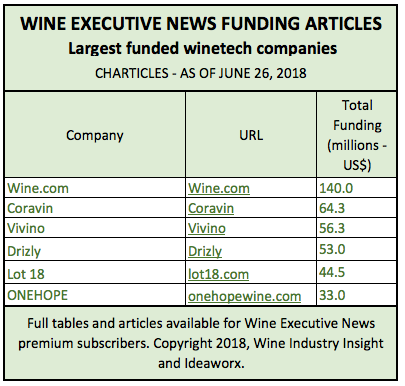Select the Drizly company name cell

pos(95,250)
